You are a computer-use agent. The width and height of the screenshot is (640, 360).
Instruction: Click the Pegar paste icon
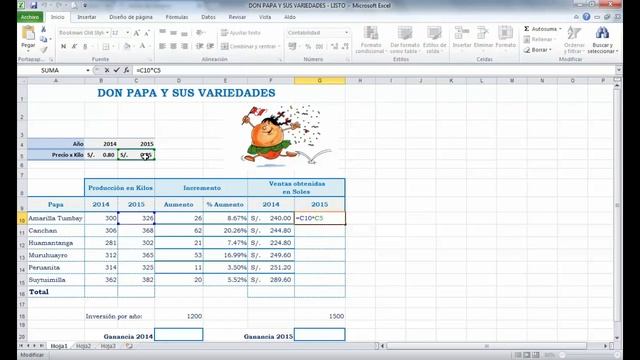coord(28,34)
